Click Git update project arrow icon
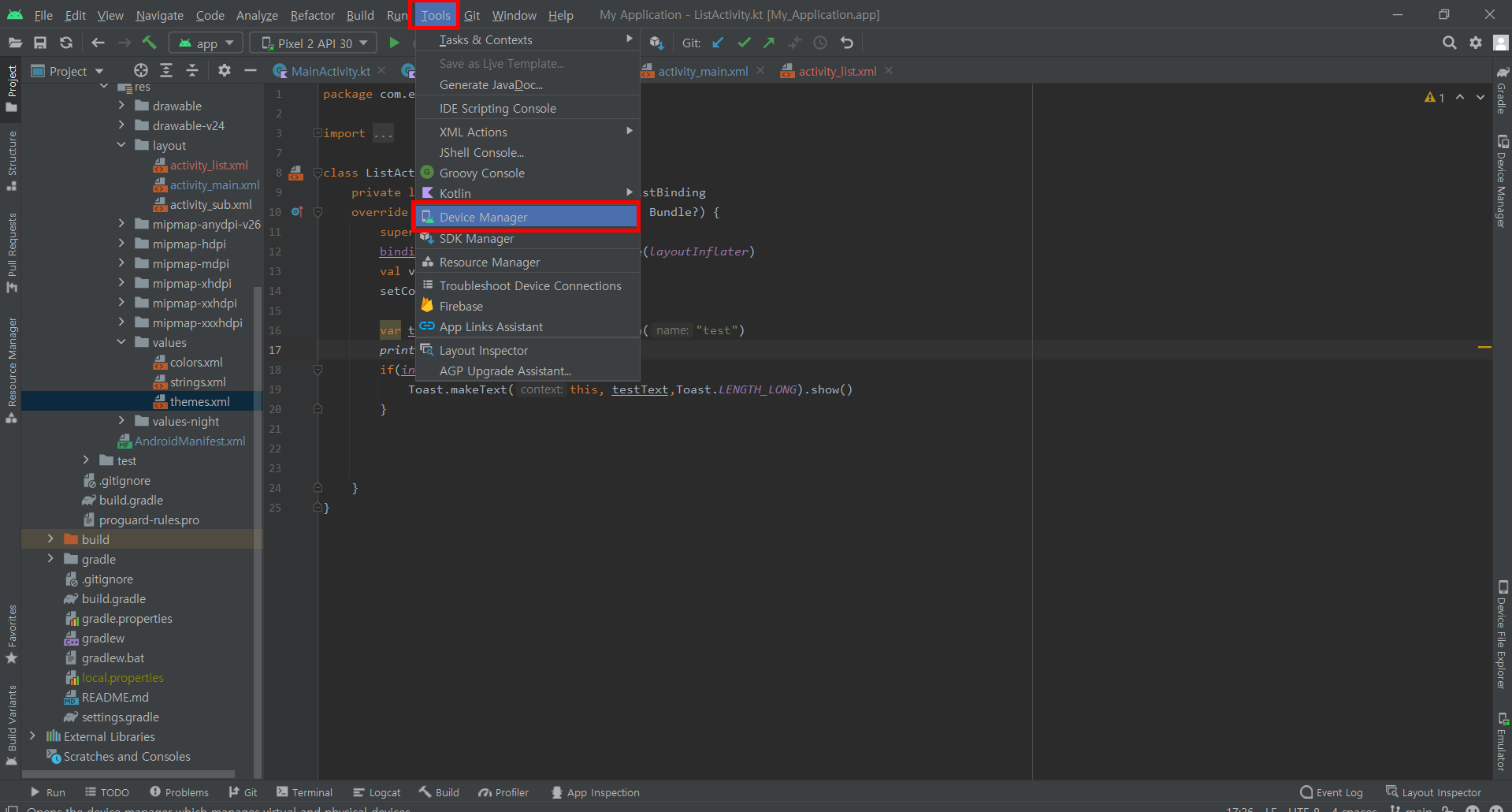The height and width of the screenshot is (812, 1512). click(x=718, y=43)
